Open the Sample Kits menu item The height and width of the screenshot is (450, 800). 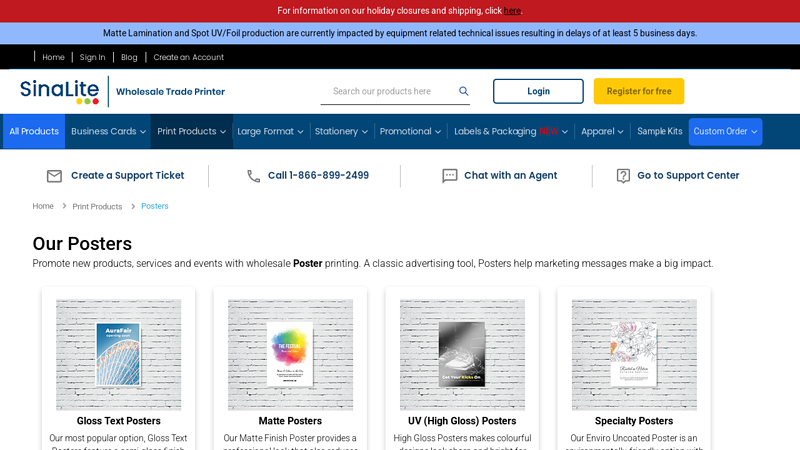pyautogui.click(x=660, y=132)
